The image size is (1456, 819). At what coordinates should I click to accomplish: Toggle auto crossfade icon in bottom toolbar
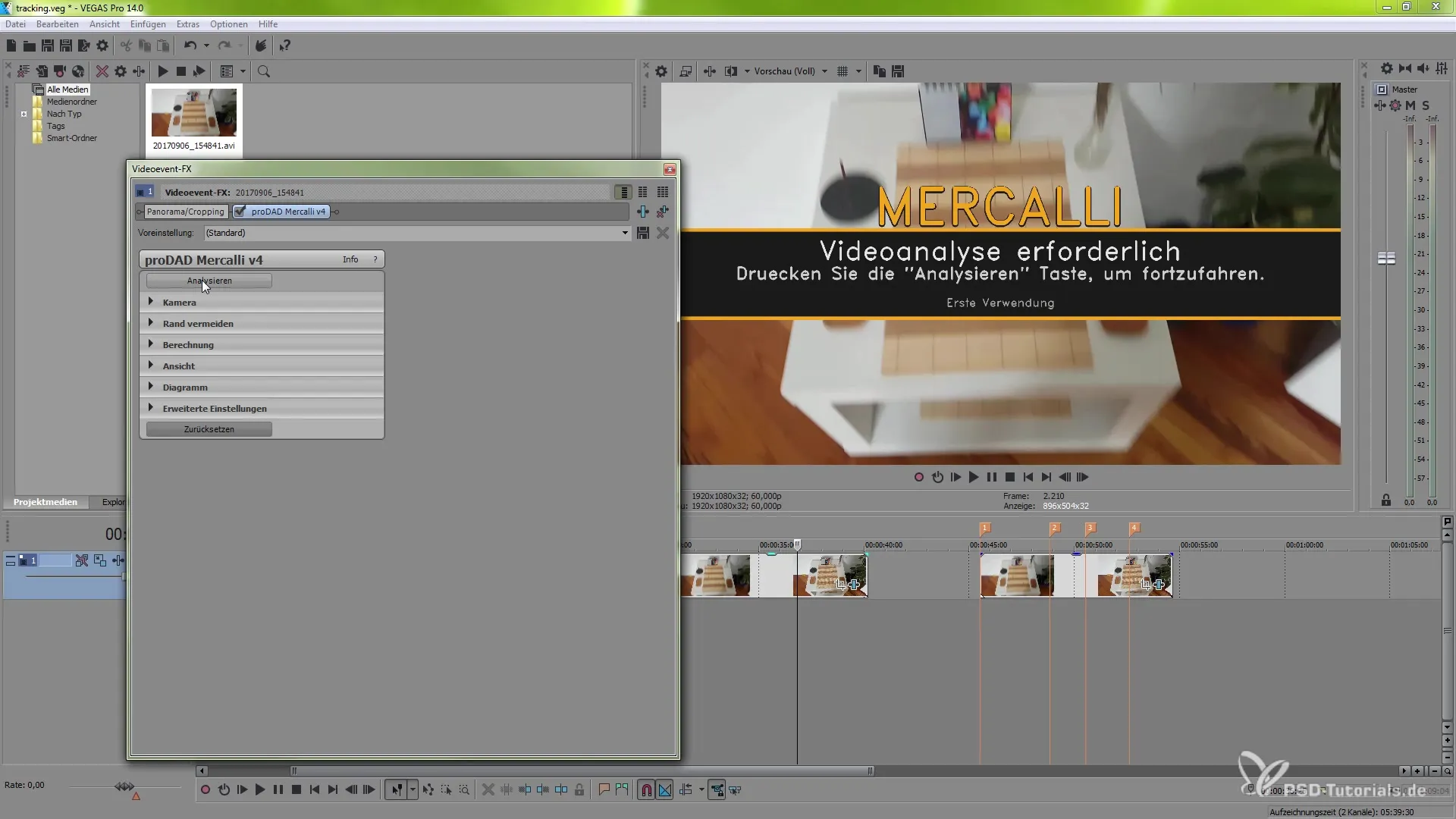[x=665, y=790]
